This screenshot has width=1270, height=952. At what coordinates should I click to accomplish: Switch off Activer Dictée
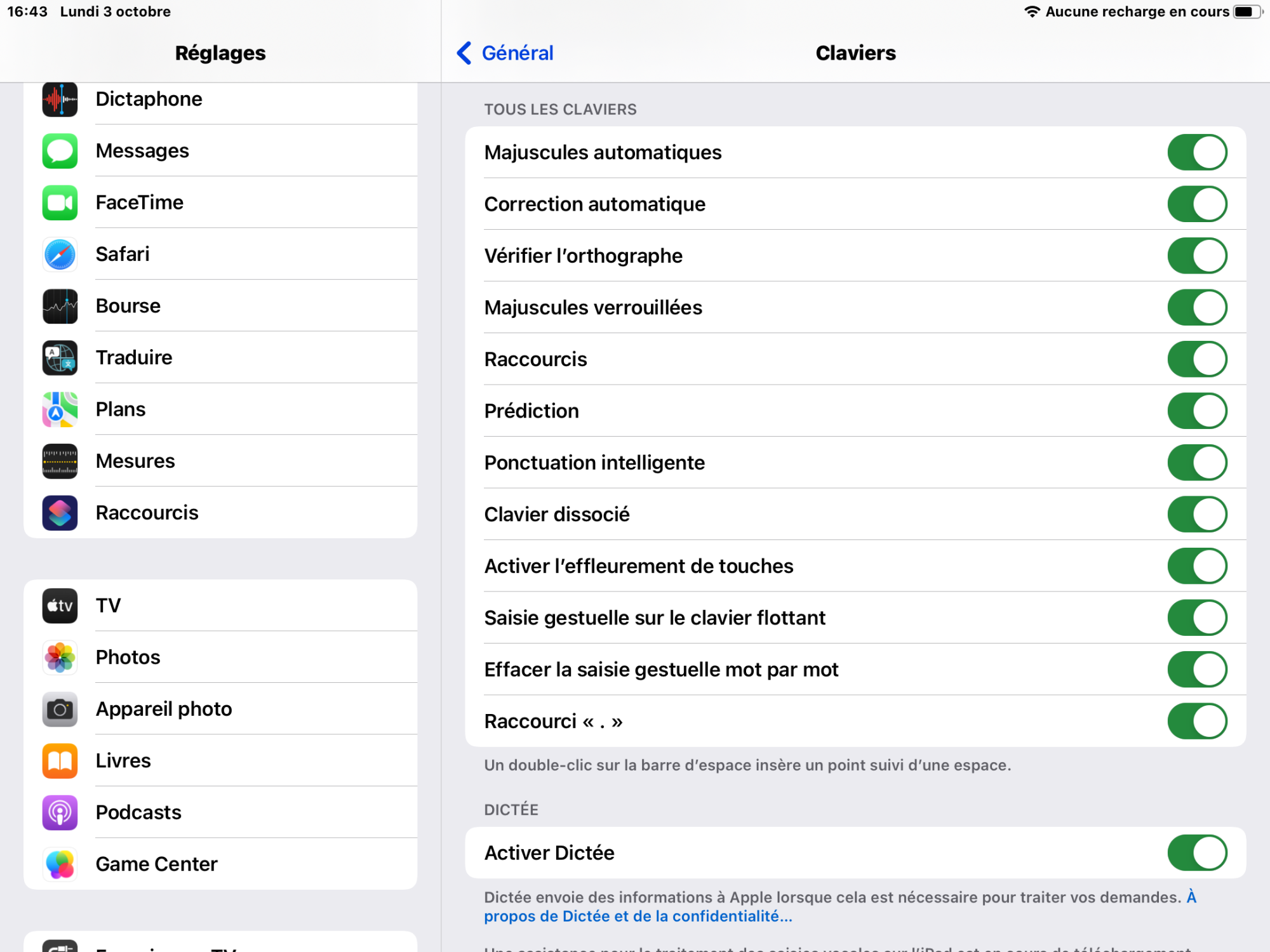1197,853
